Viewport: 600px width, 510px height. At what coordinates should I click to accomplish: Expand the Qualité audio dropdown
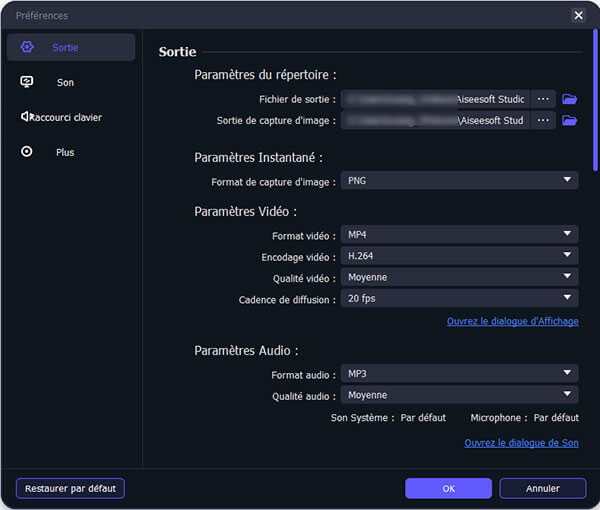pyautogui.click(x=459, y=394)
